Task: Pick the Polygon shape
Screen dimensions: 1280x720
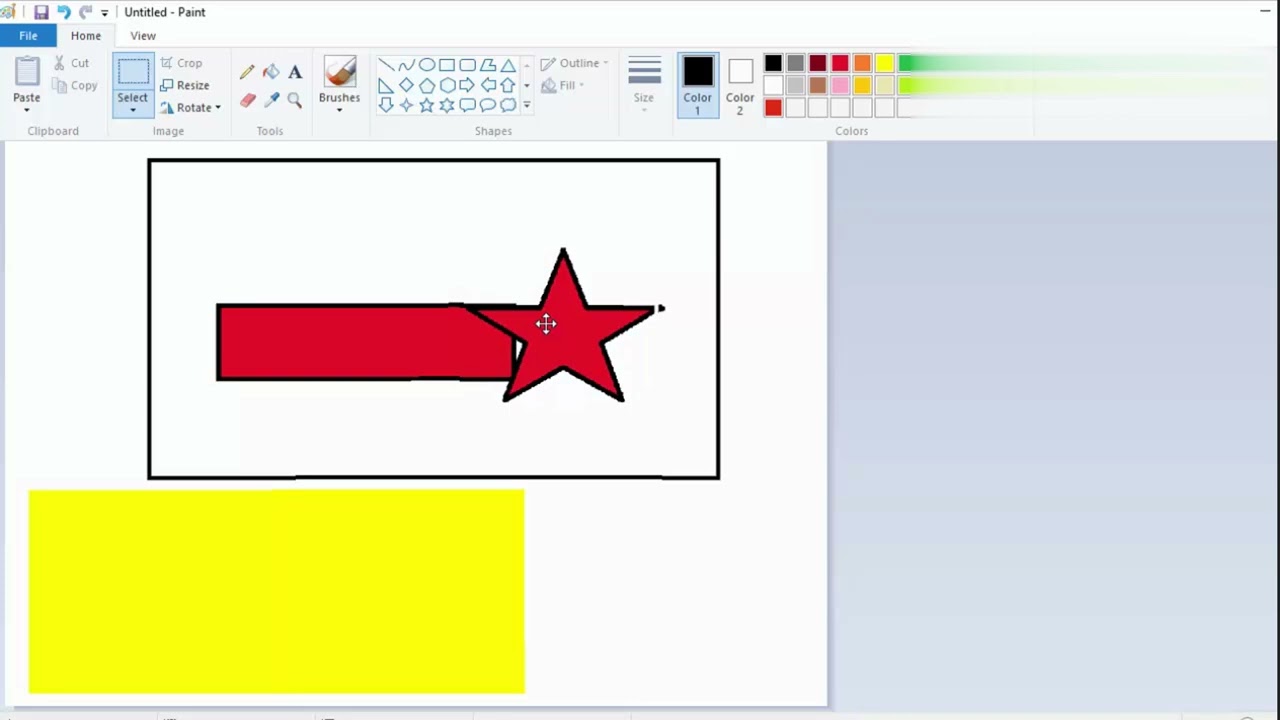Action: tap(488, 65)
